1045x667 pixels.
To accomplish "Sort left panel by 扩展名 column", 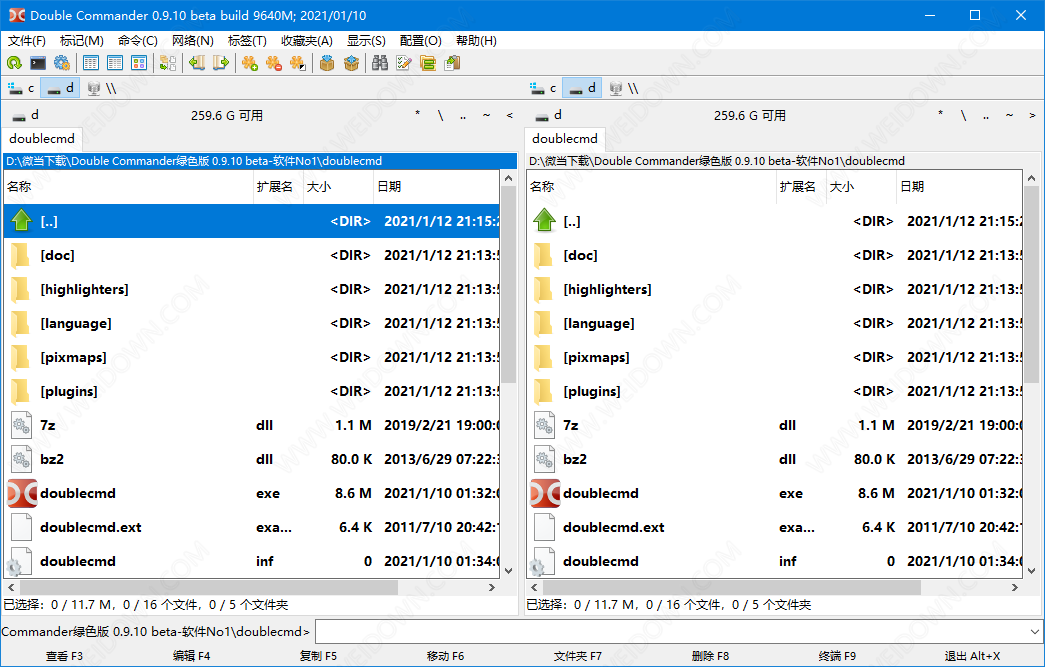I will (x=279, y=187).
